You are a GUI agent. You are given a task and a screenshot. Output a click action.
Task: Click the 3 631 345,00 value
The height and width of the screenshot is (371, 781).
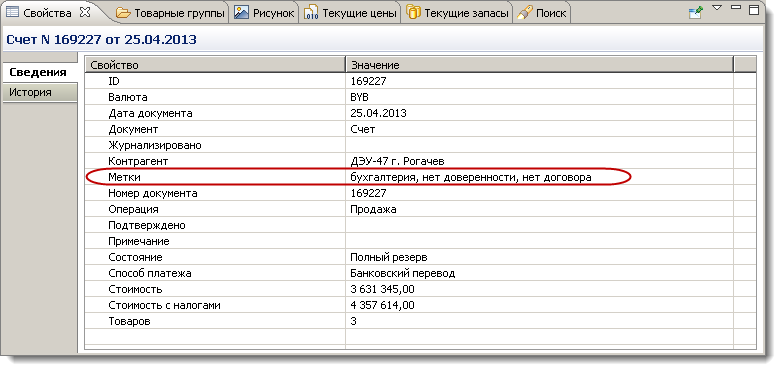tap(383, 289)
